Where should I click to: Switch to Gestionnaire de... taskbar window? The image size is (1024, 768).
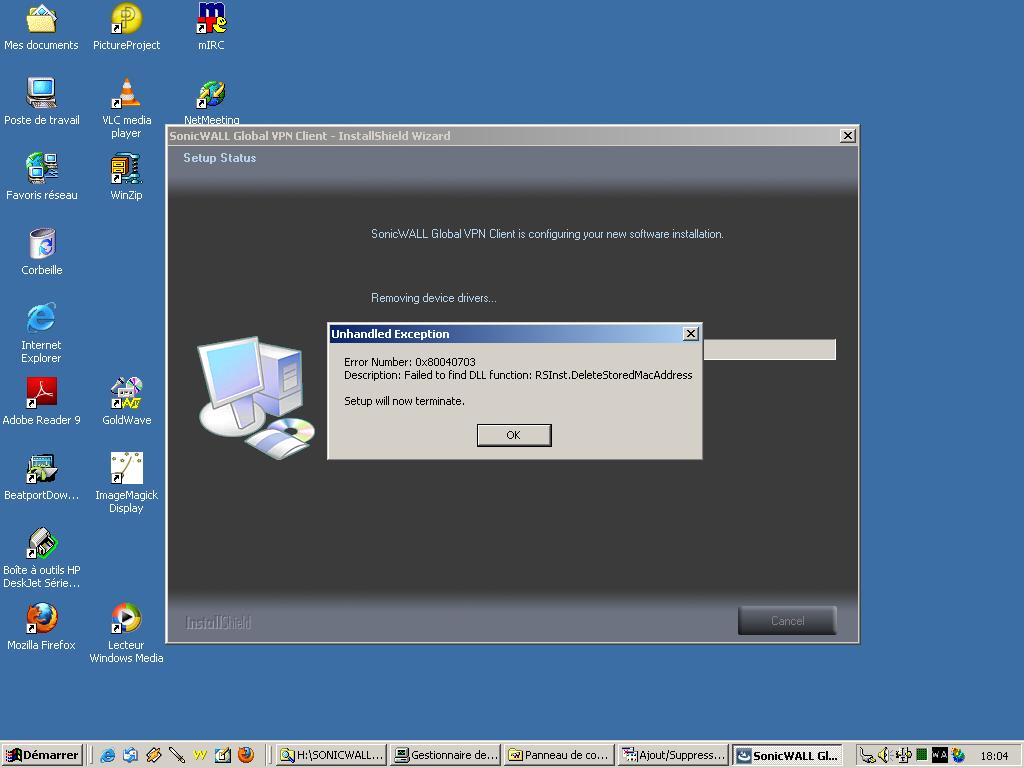pyautogui.click(x=446, y=755)
